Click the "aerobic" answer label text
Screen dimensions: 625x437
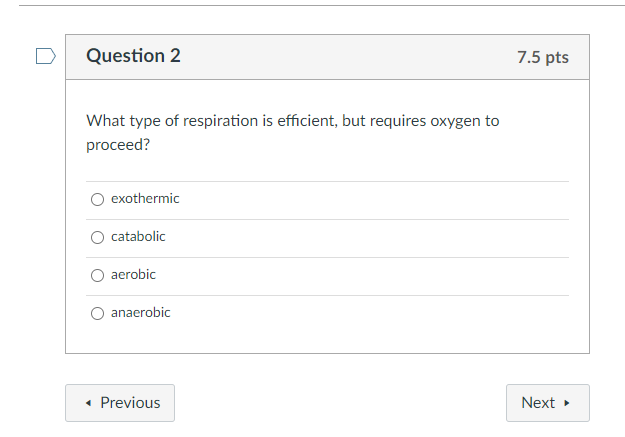(x=133, y=275)
